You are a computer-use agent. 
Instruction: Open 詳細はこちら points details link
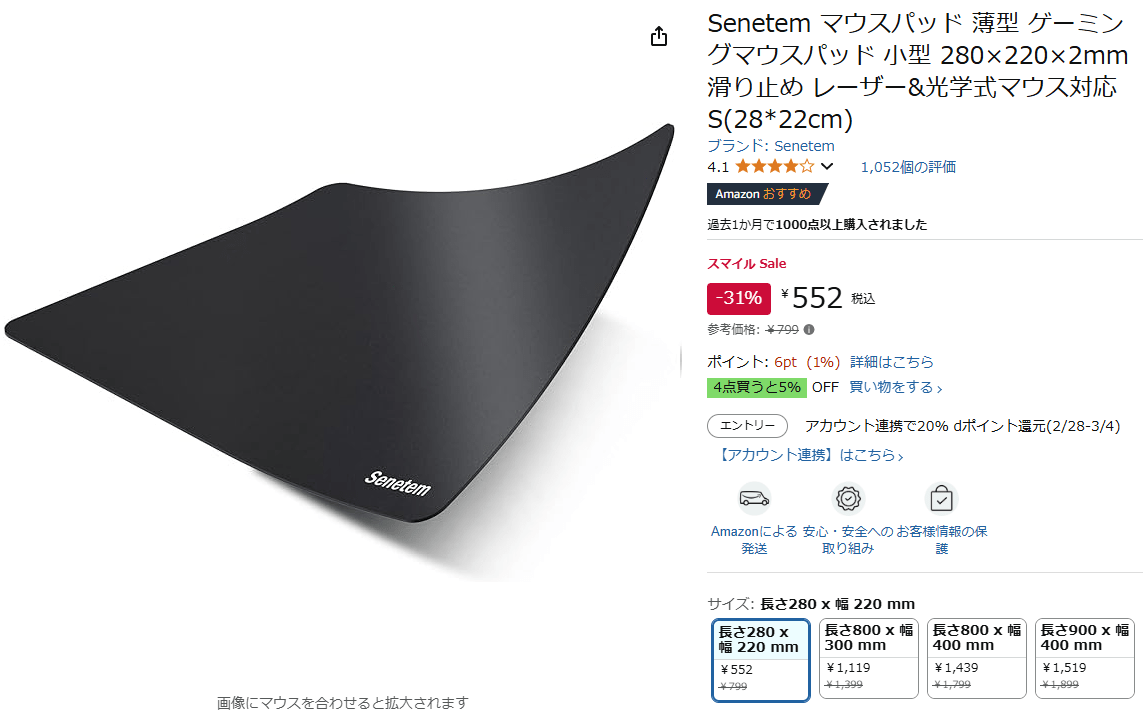(892, 362)
